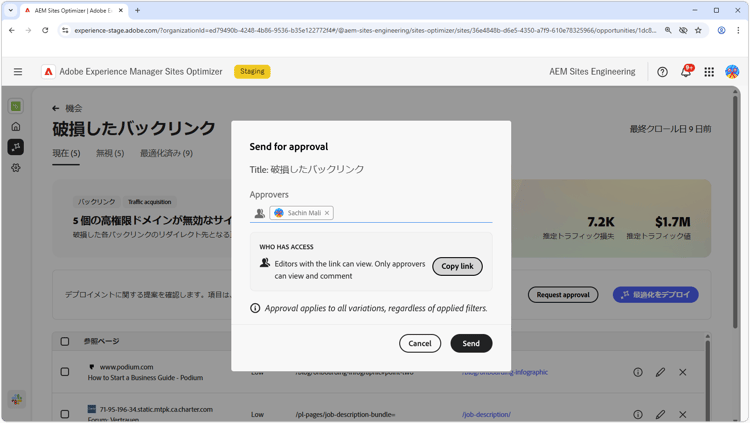This screenshot has height=423, width=750.
Task: Open the hamburger navigation menu
Action: pos(18,72)
